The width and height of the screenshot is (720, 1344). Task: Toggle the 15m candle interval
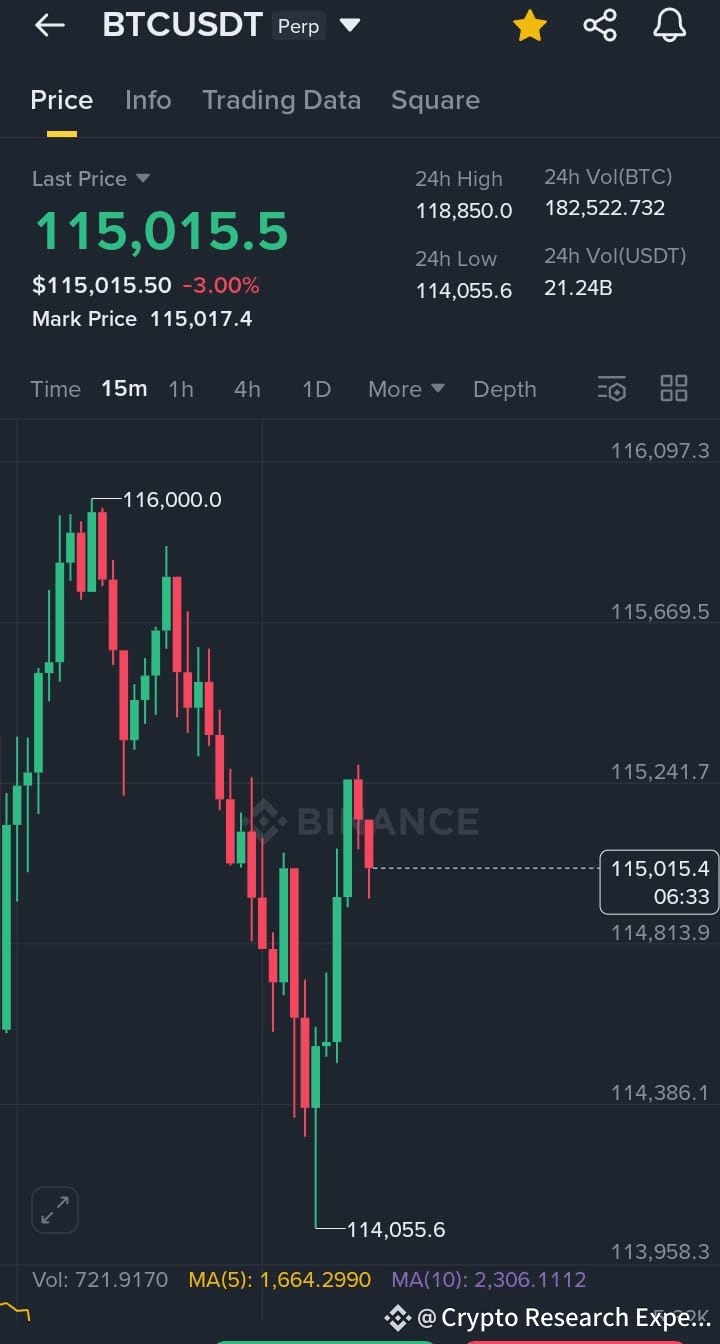tap(123, 389)
